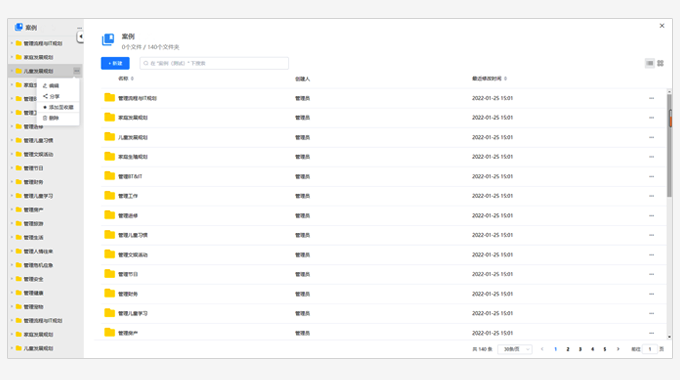The image size is (680, 380).
Task: Open the 30条/页 page size dropdown
Action: [x=515, y=349]
